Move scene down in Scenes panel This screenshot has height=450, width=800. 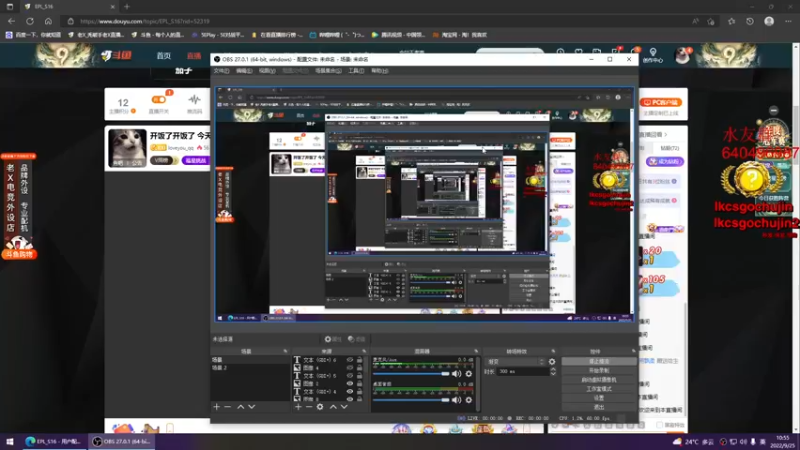click(252, 407)
